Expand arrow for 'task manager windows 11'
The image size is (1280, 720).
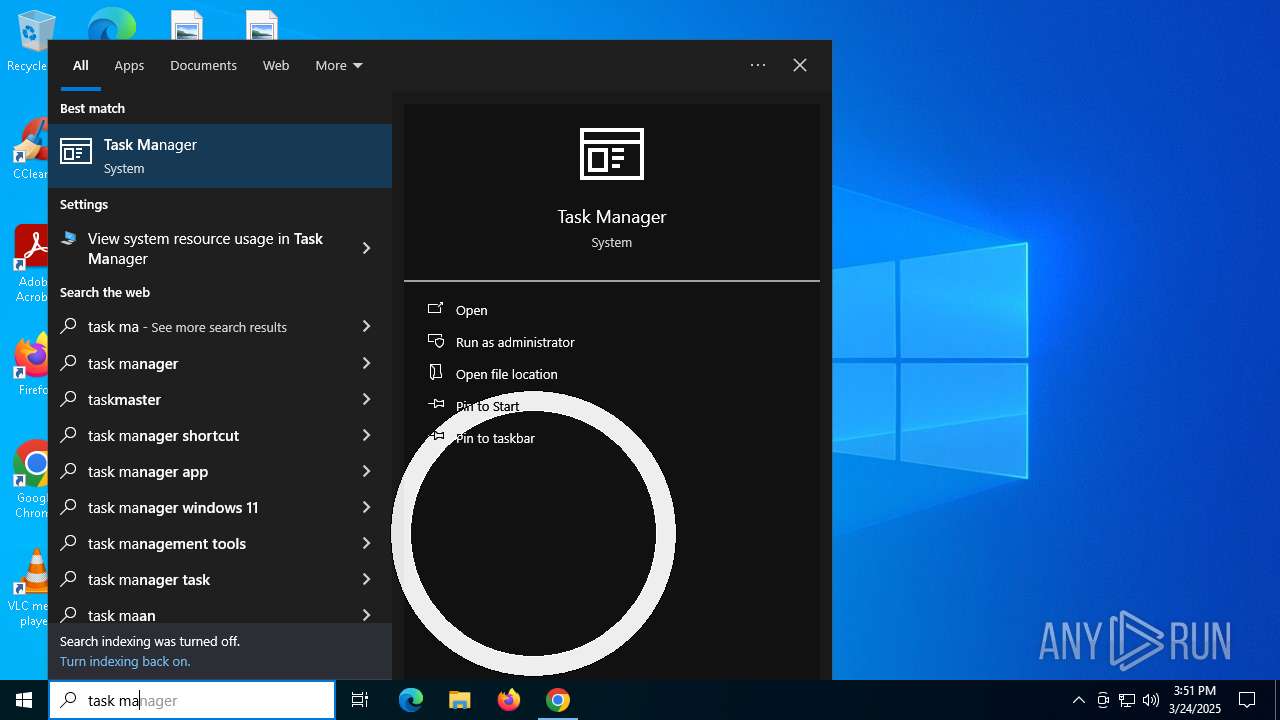(x=366, y=507)
